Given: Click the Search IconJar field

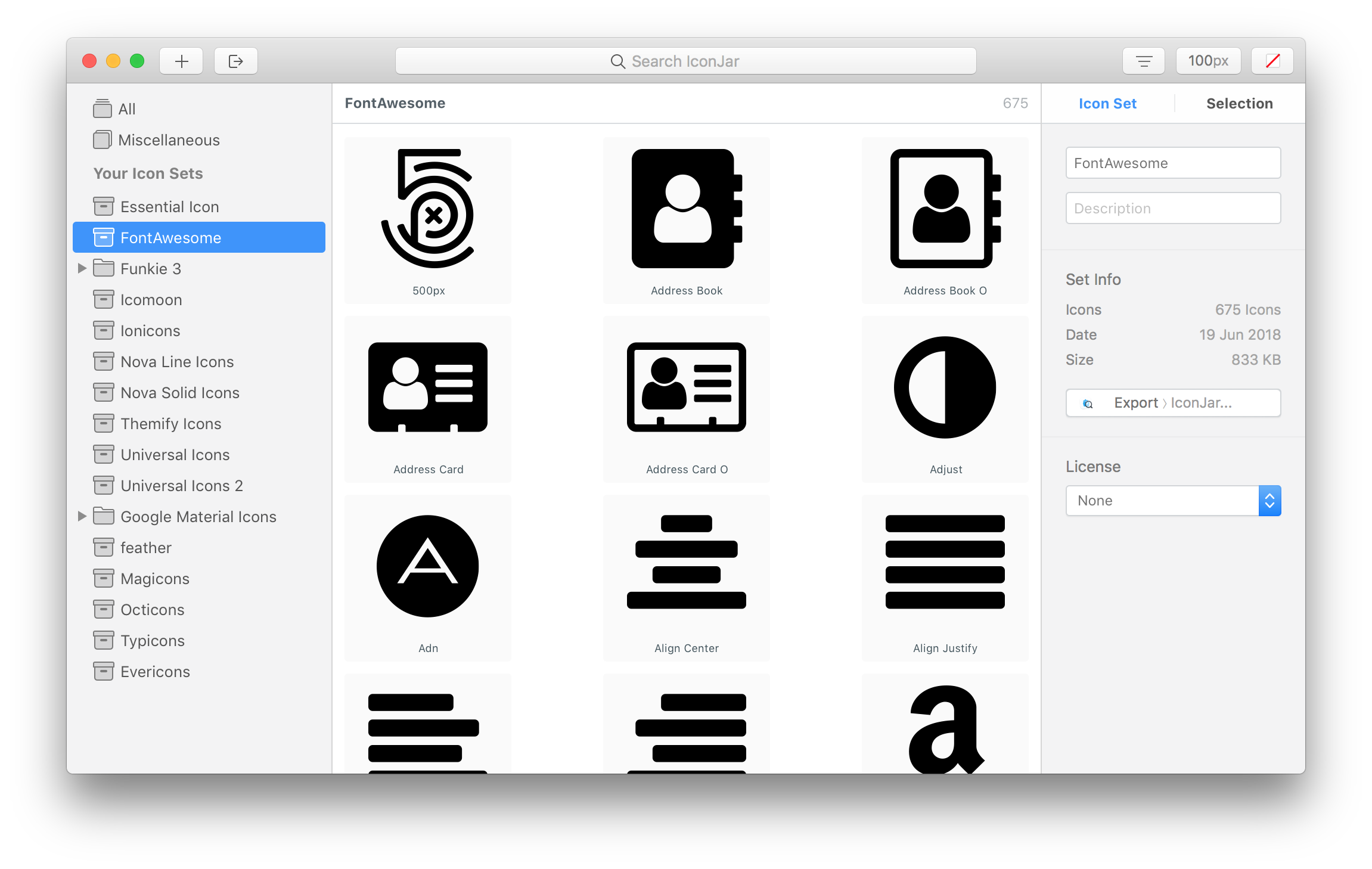Looking at the screenshot, I should [685, 61].
